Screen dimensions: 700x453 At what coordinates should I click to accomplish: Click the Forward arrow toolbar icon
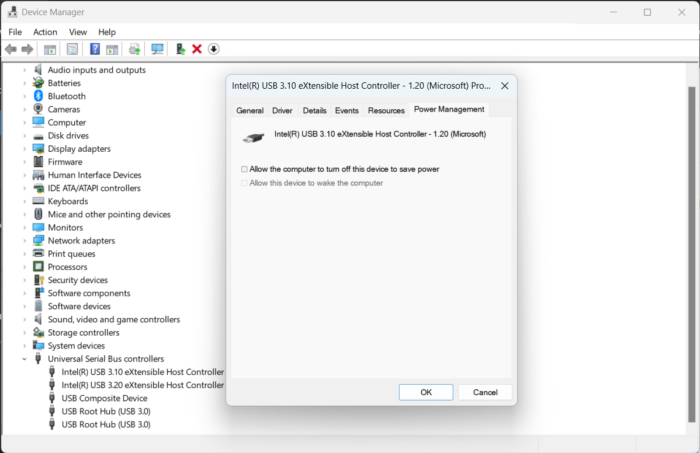[27, 49]
